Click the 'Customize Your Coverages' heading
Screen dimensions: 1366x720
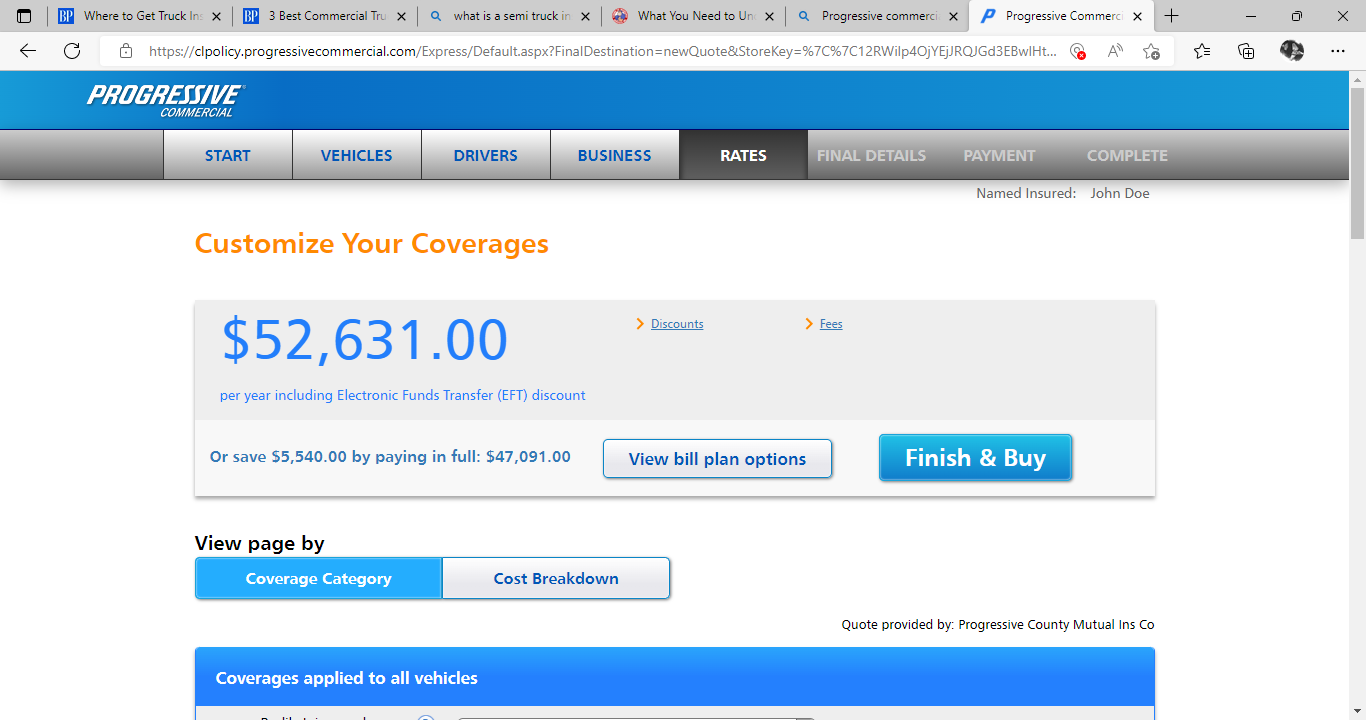pyautogui.click(x=372, y=244)
